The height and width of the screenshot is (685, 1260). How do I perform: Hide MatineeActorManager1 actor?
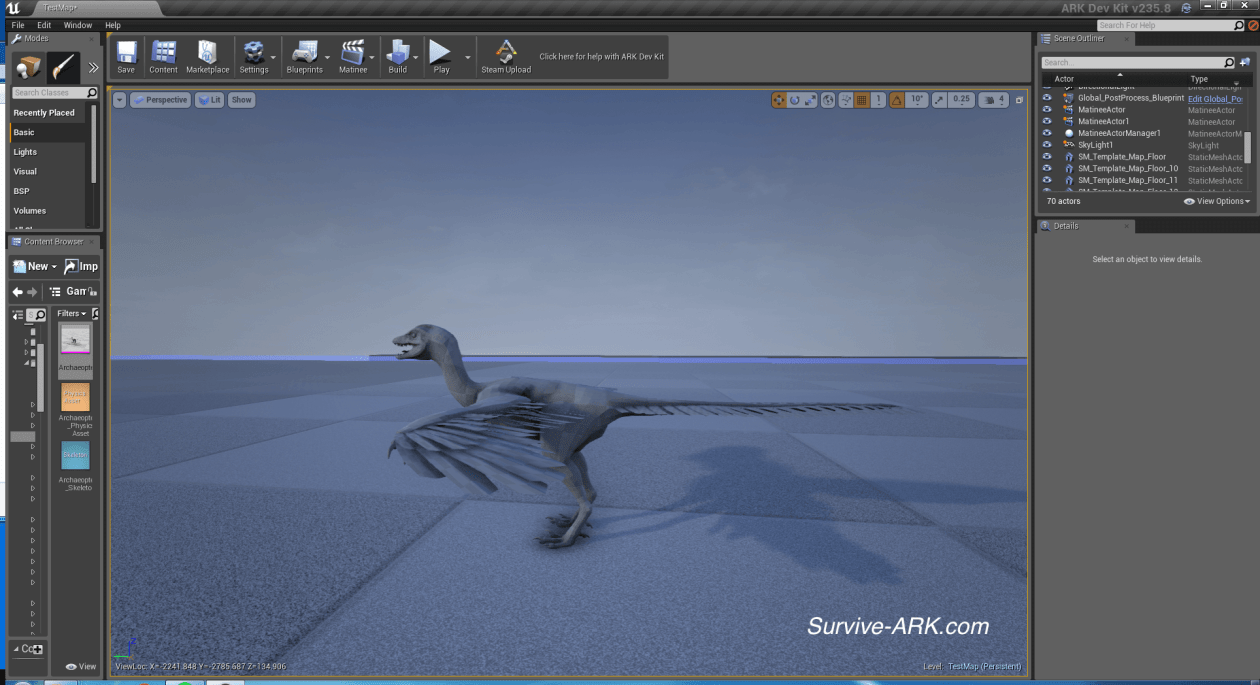1047,133
